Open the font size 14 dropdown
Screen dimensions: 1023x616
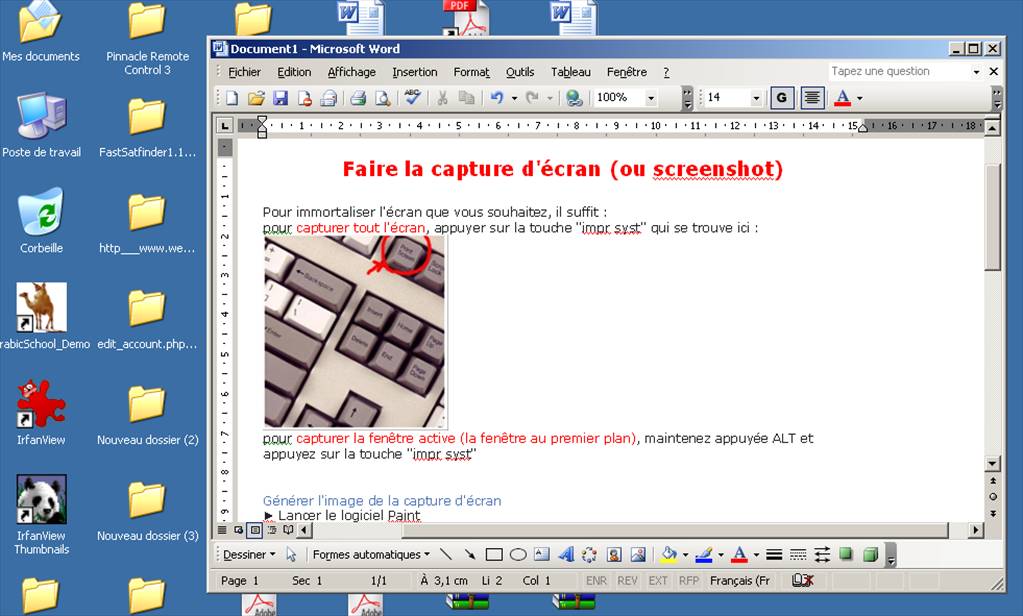tap(756, 98)
